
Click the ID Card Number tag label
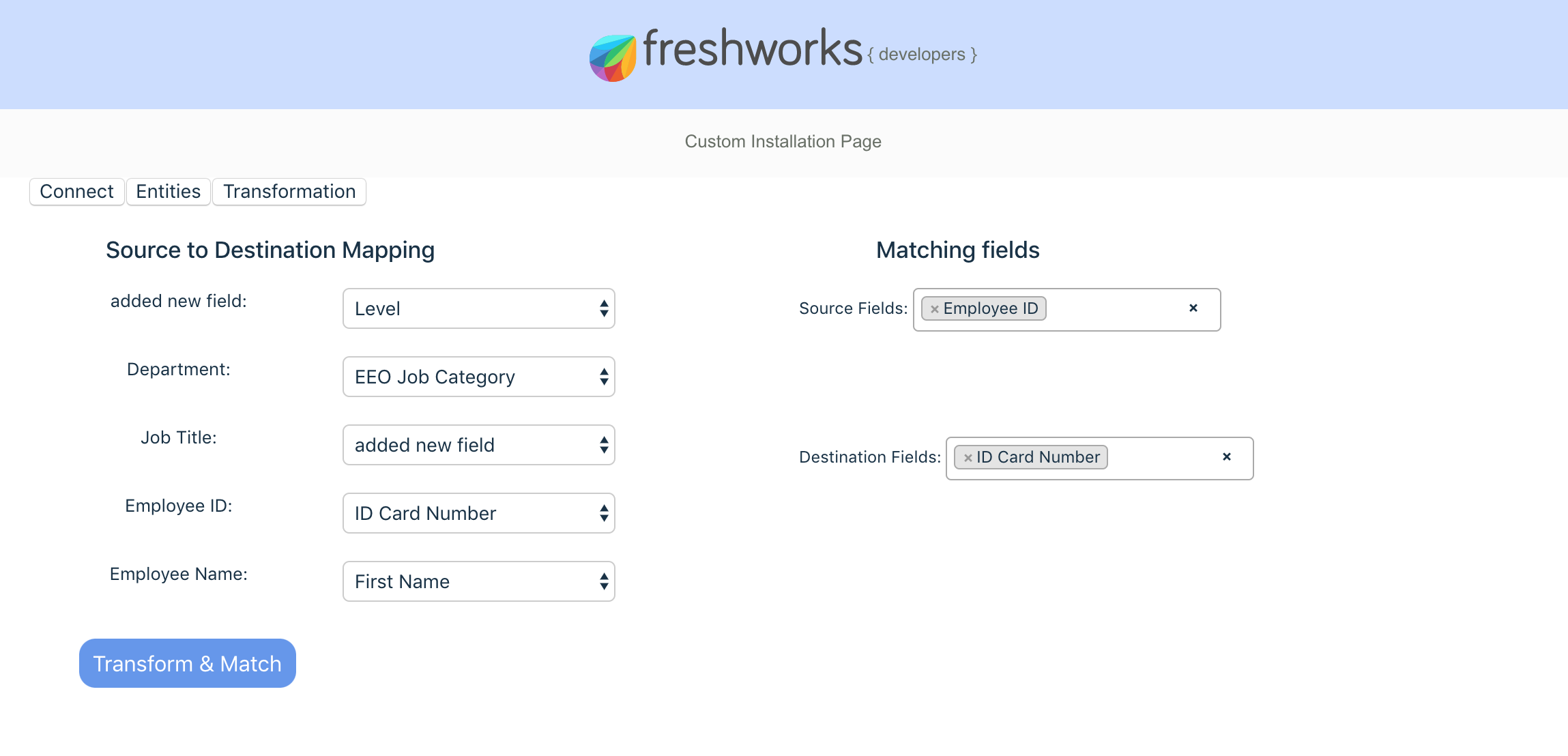[x=1037, y=457]
